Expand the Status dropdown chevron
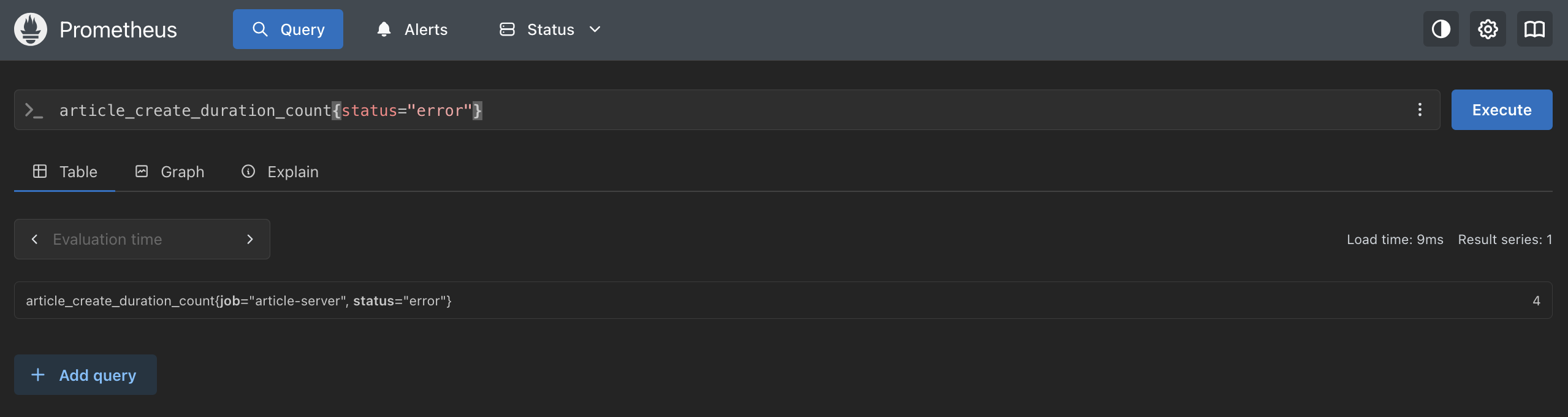 [595, 29]
